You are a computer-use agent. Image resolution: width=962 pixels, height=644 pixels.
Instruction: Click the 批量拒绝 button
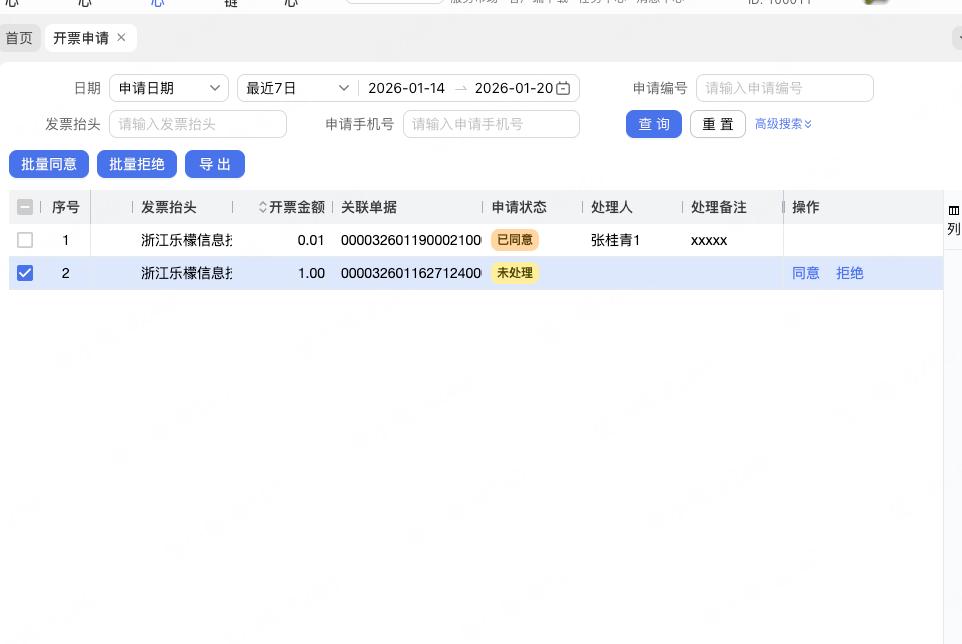click(x=137, y=164)
